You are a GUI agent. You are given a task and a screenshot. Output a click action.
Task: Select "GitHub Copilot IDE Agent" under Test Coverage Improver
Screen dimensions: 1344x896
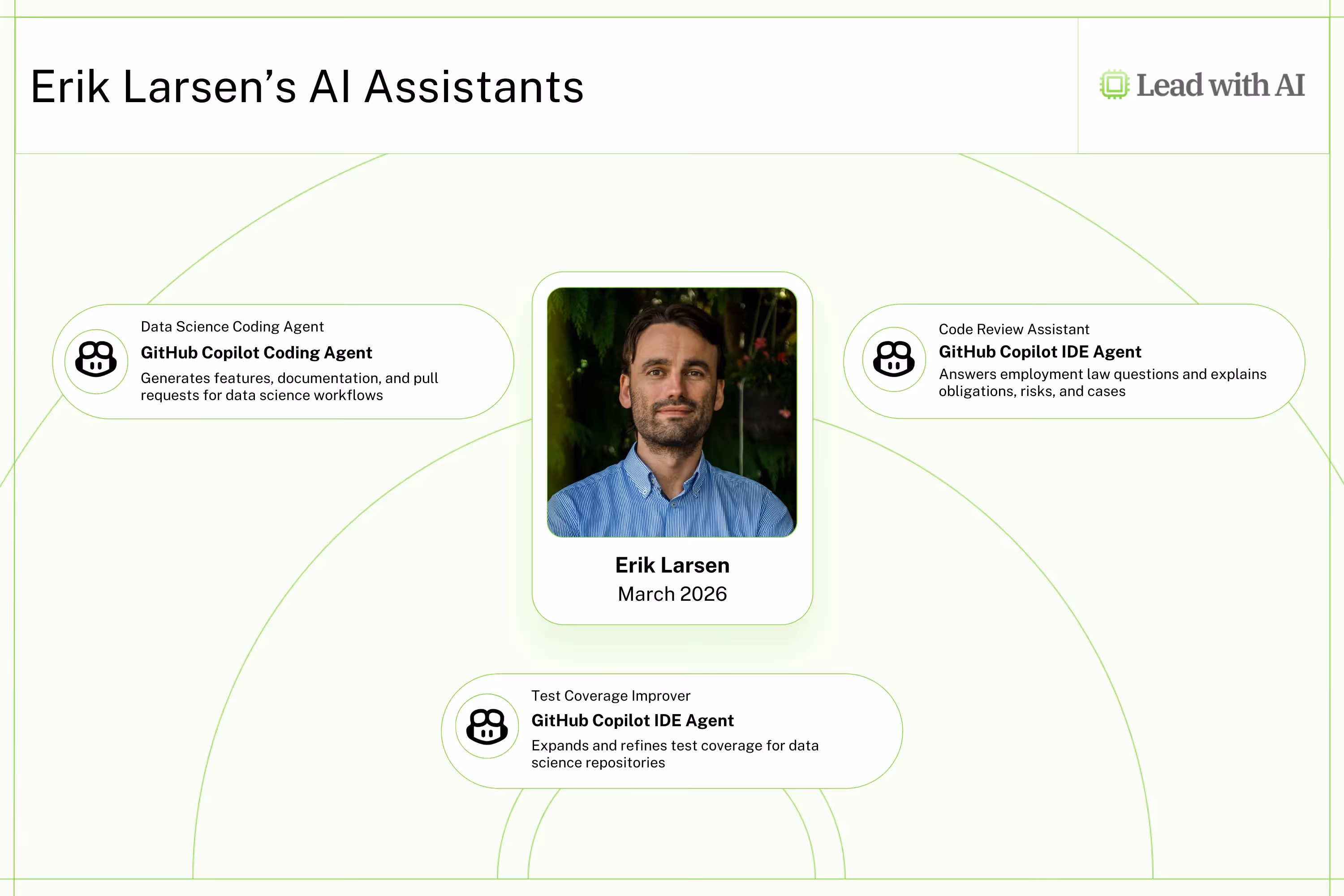633,720
